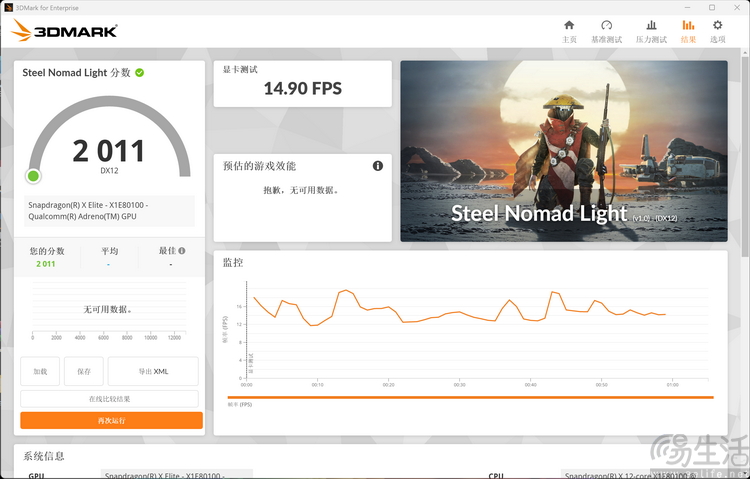
Task: Click the 显卡测试 marker in the chart
Action: click(x=251, y=364)
